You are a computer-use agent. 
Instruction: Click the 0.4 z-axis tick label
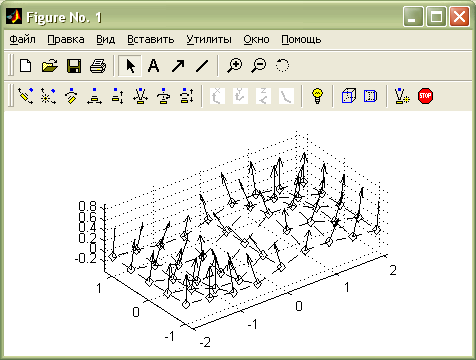click(x=87, y=228)
